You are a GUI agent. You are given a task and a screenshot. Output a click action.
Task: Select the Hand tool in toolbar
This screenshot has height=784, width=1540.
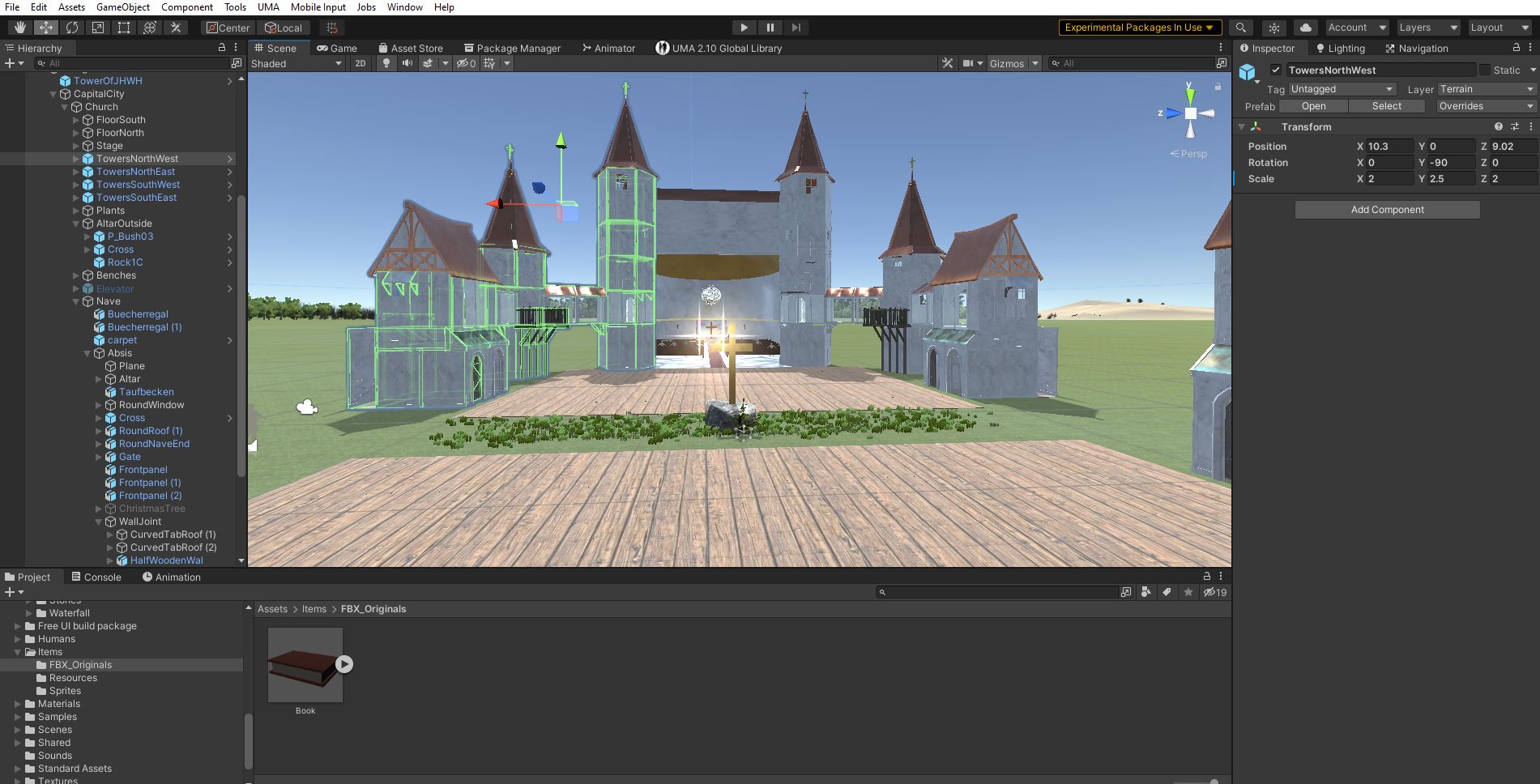(x=20, y=28)
